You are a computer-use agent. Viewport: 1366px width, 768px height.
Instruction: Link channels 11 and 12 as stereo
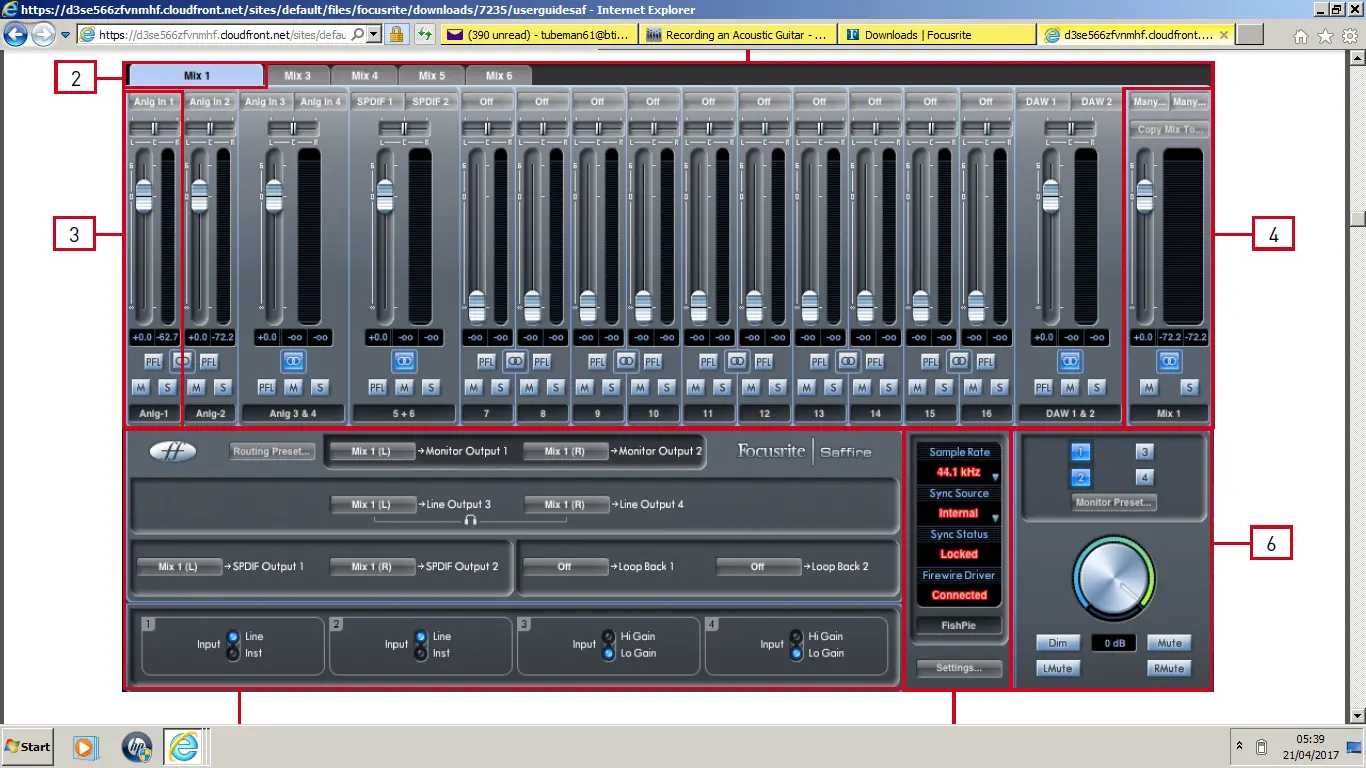point(736,360)
